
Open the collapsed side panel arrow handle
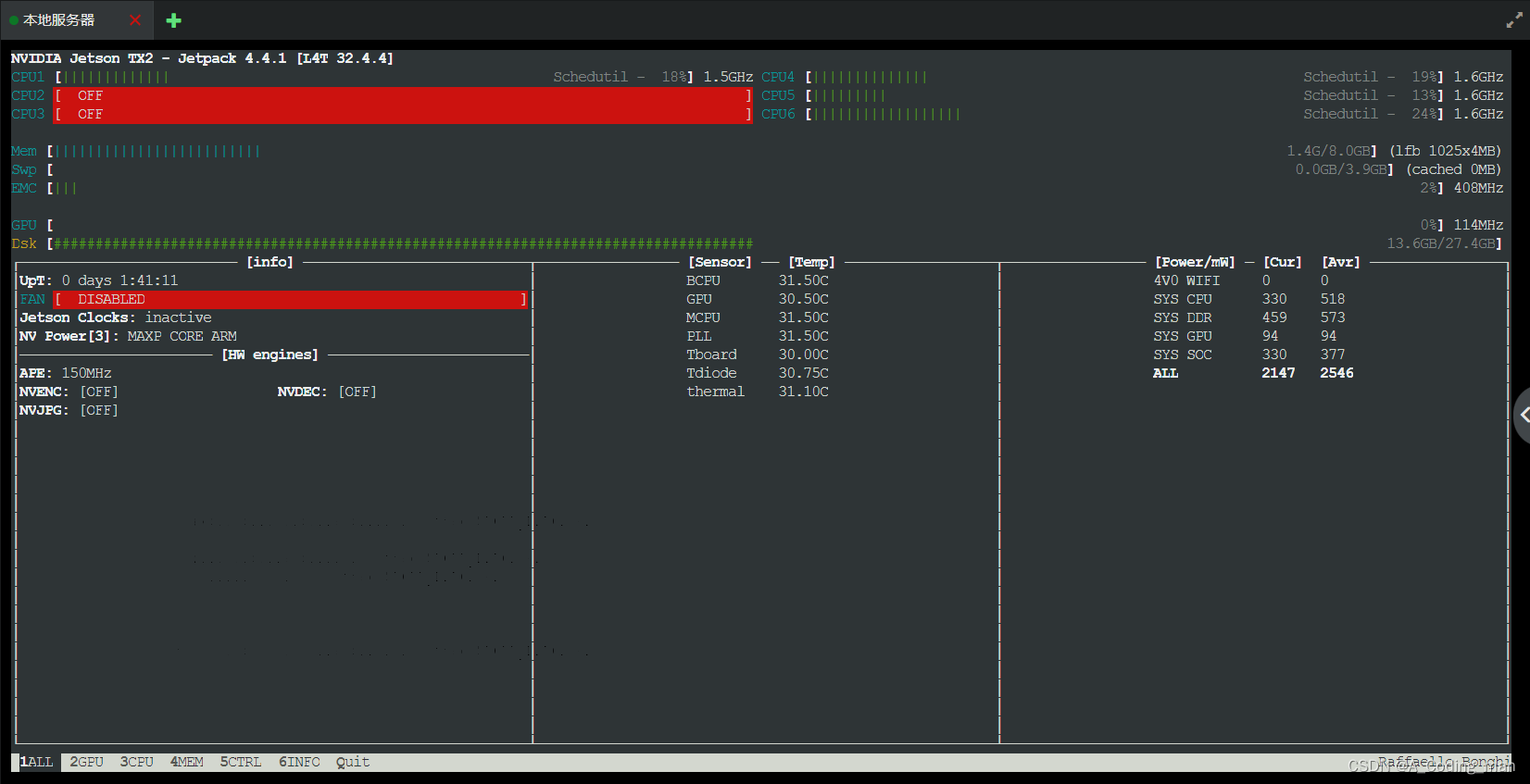[1522, 416]
